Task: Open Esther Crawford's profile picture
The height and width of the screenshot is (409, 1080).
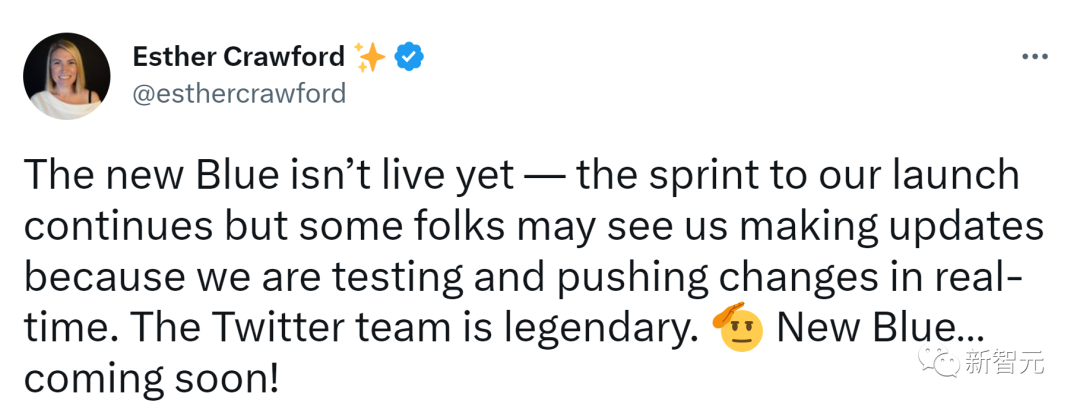Action: tap(66, 76)
